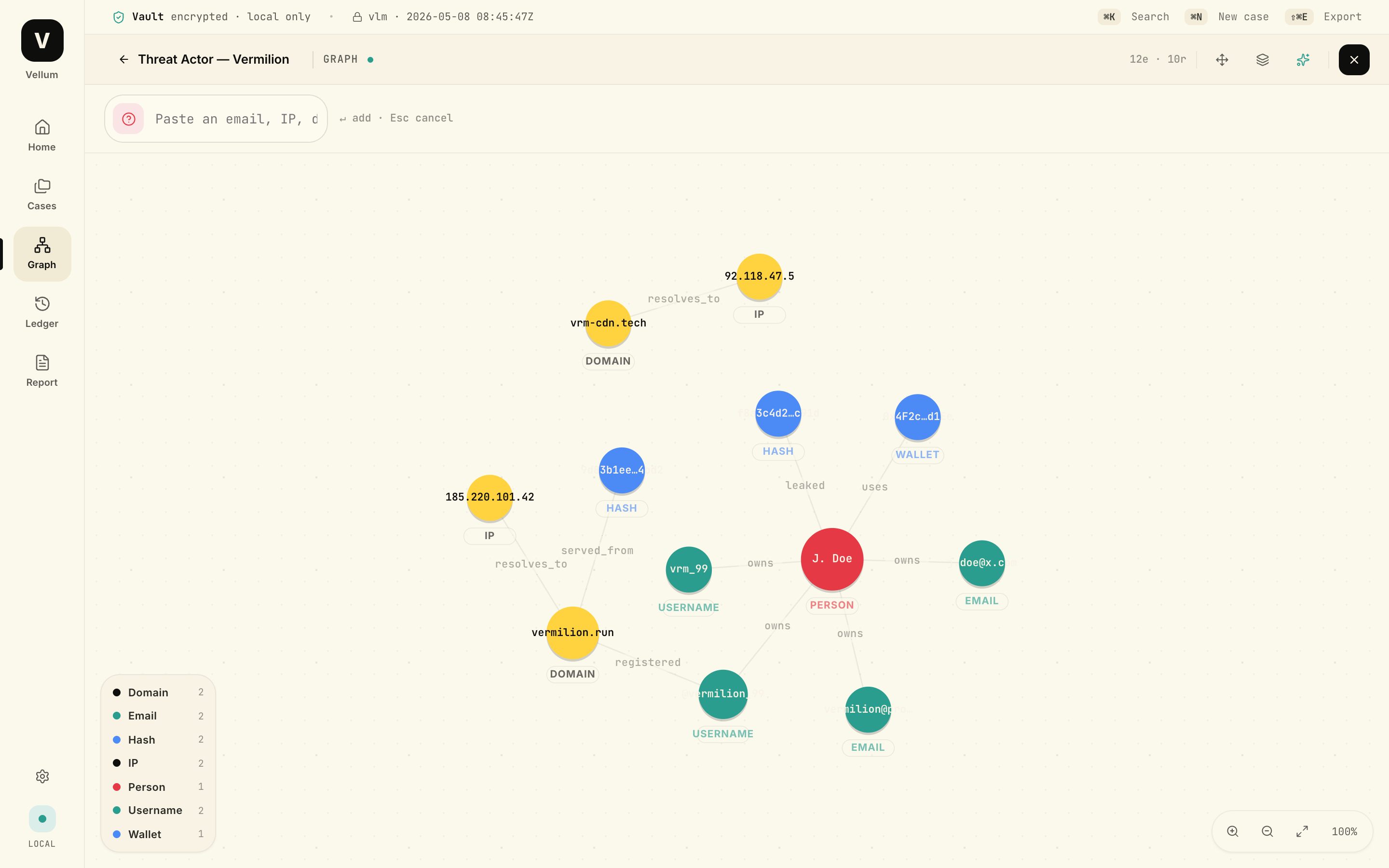Toggle Person in the legend
The image size is (1389, 868).
point(158,787)
